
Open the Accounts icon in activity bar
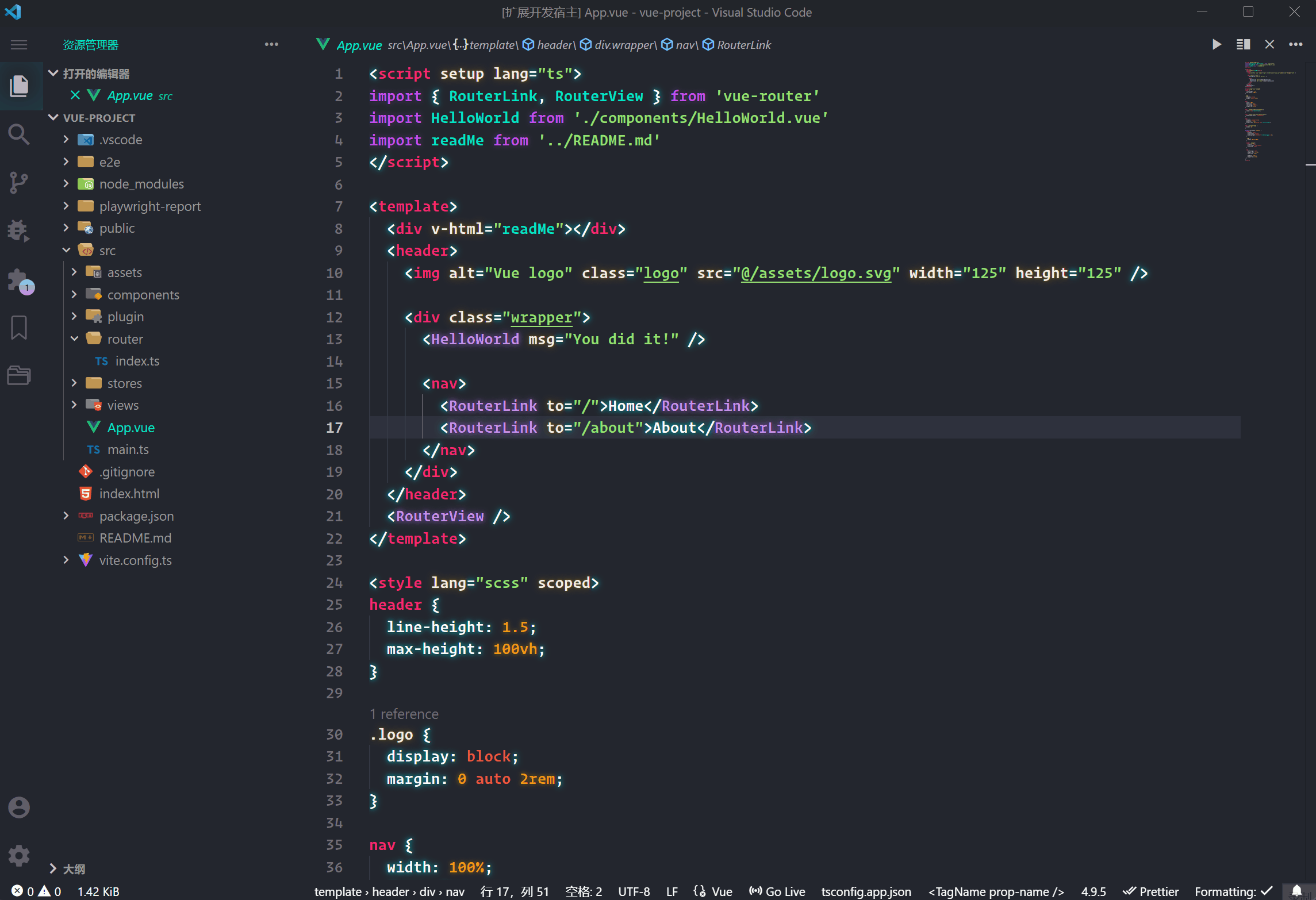pos(19,807)
